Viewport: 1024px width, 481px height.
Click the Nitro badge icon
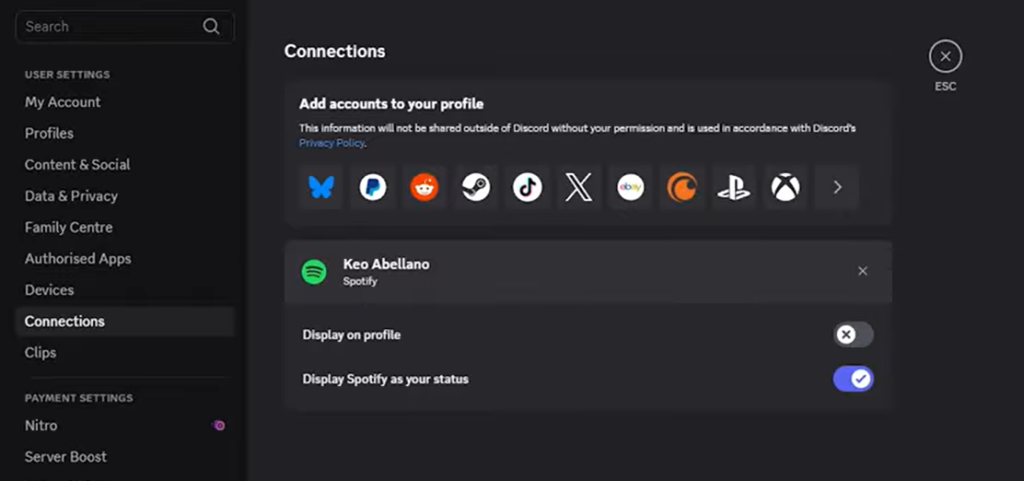pyautogui.click(x=219, y=426)
